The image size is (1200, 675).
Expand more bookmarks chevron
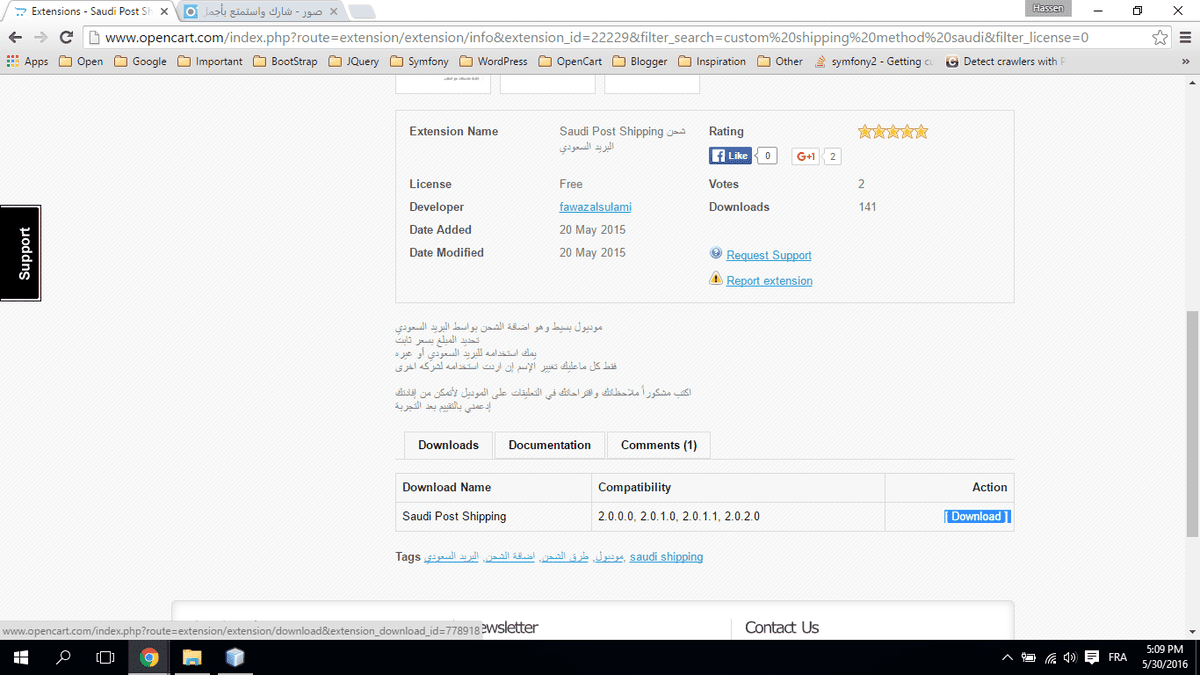point(1186,61)
